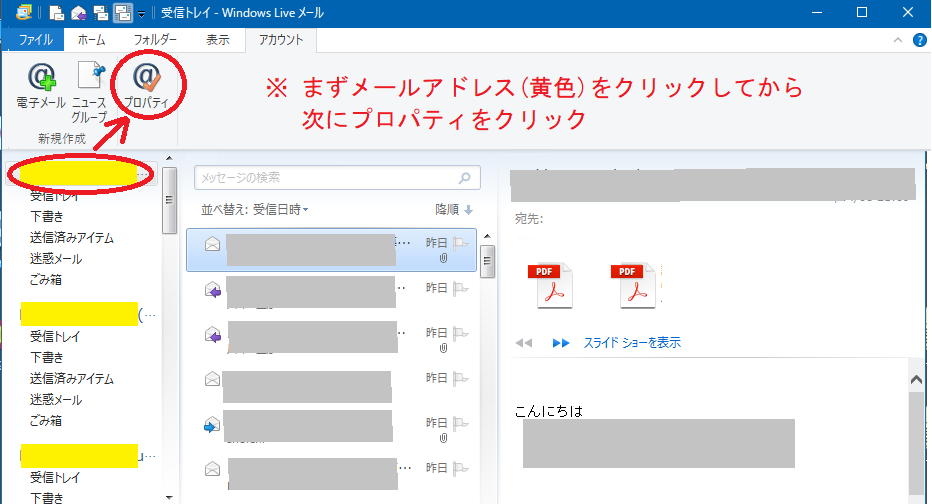The width and height of the screenshot is (932, 504).
Task: Click スライド ショーを表示 link
Action: tap(632, 342)
